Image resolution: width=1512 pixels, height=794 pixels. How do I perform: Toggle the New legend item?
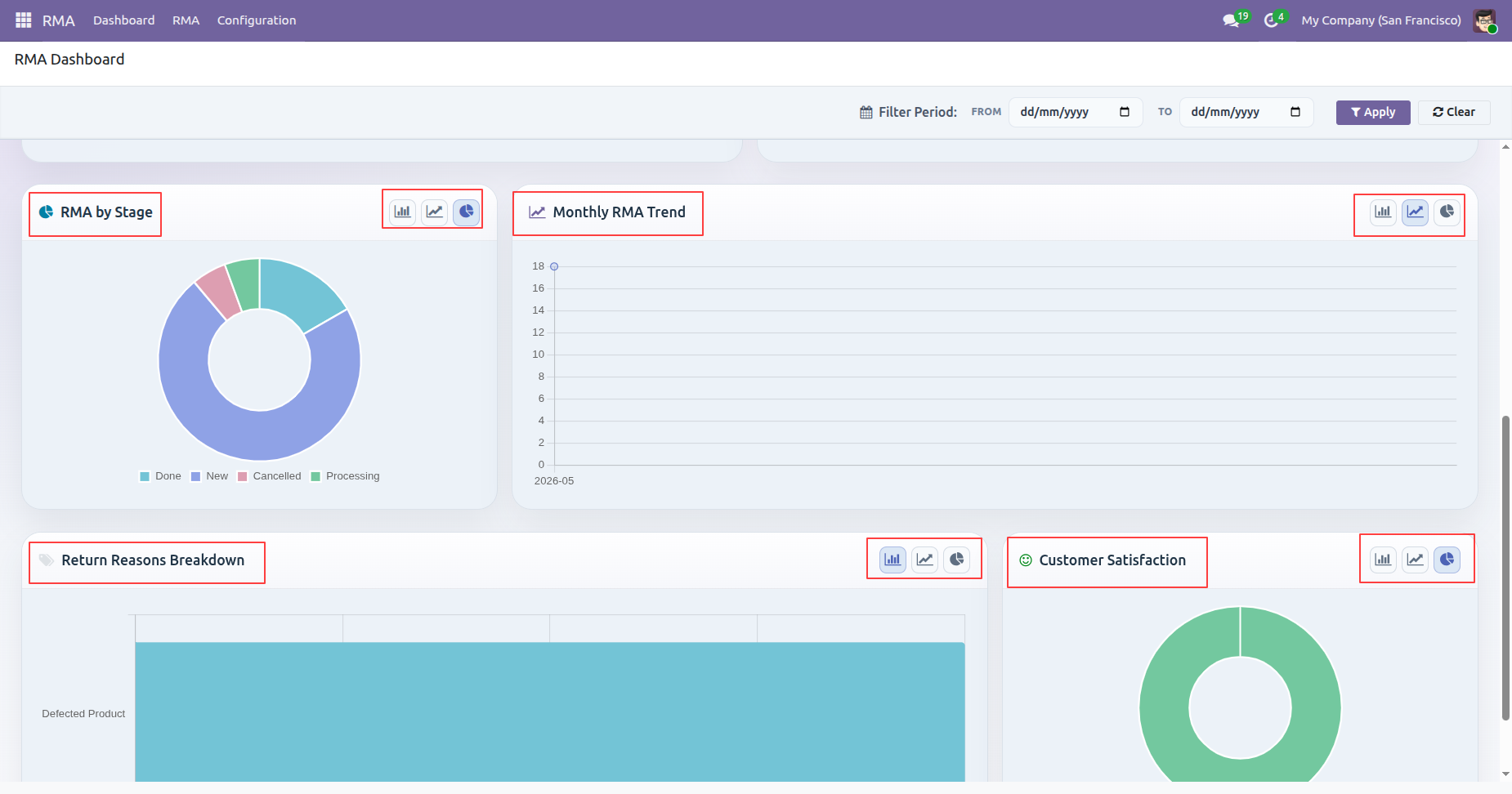pyautogui.click(x=210, y=476)
